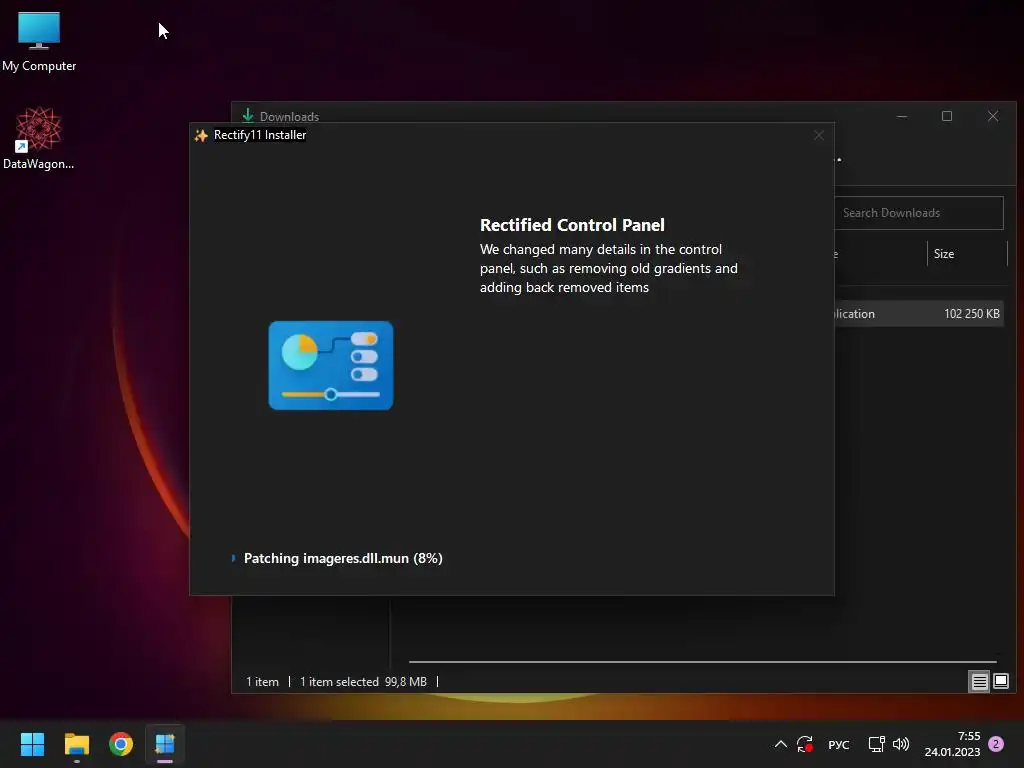Click the sync status tray icon

pos(805,744)
